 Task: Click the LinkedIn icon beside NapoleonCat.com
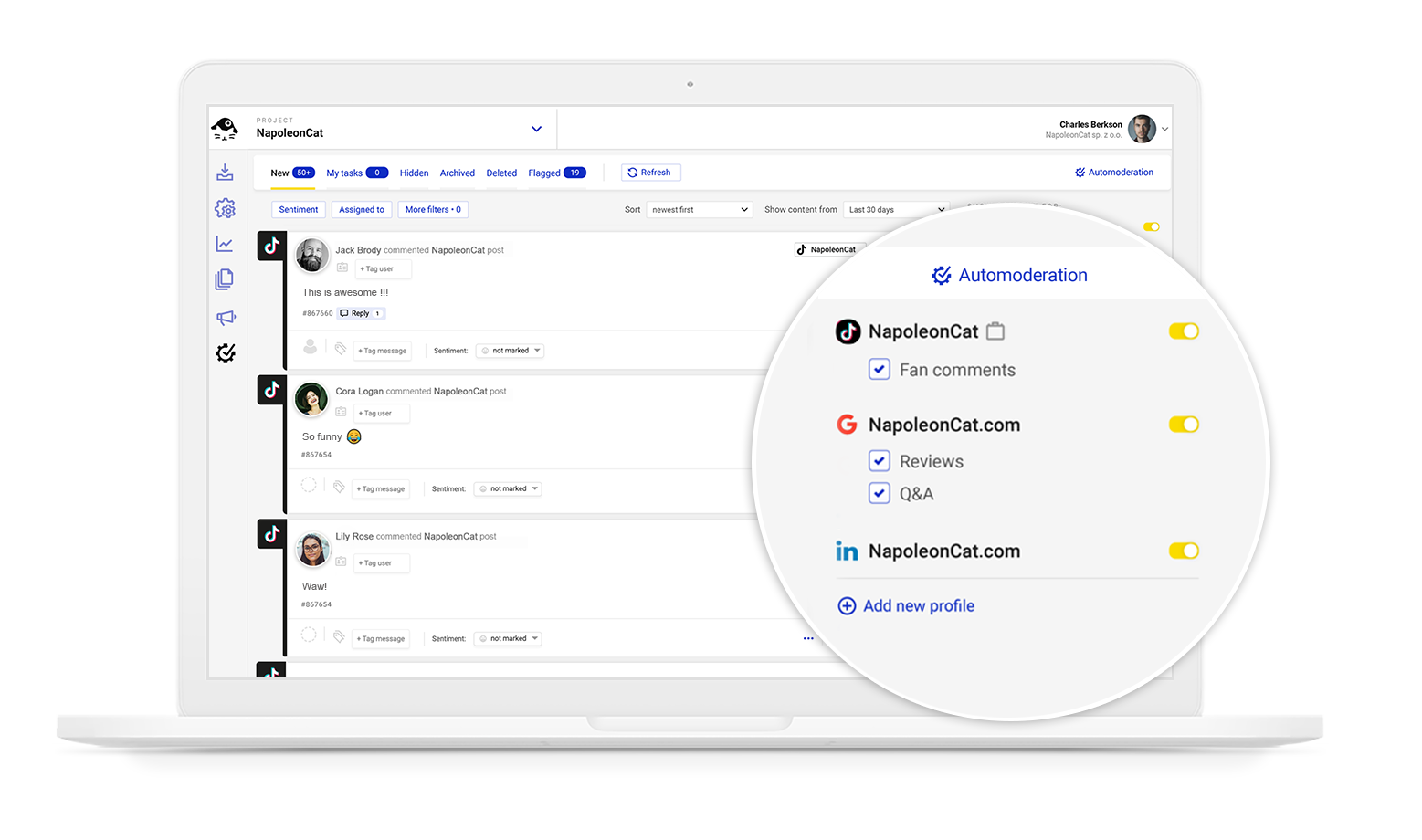847,551
